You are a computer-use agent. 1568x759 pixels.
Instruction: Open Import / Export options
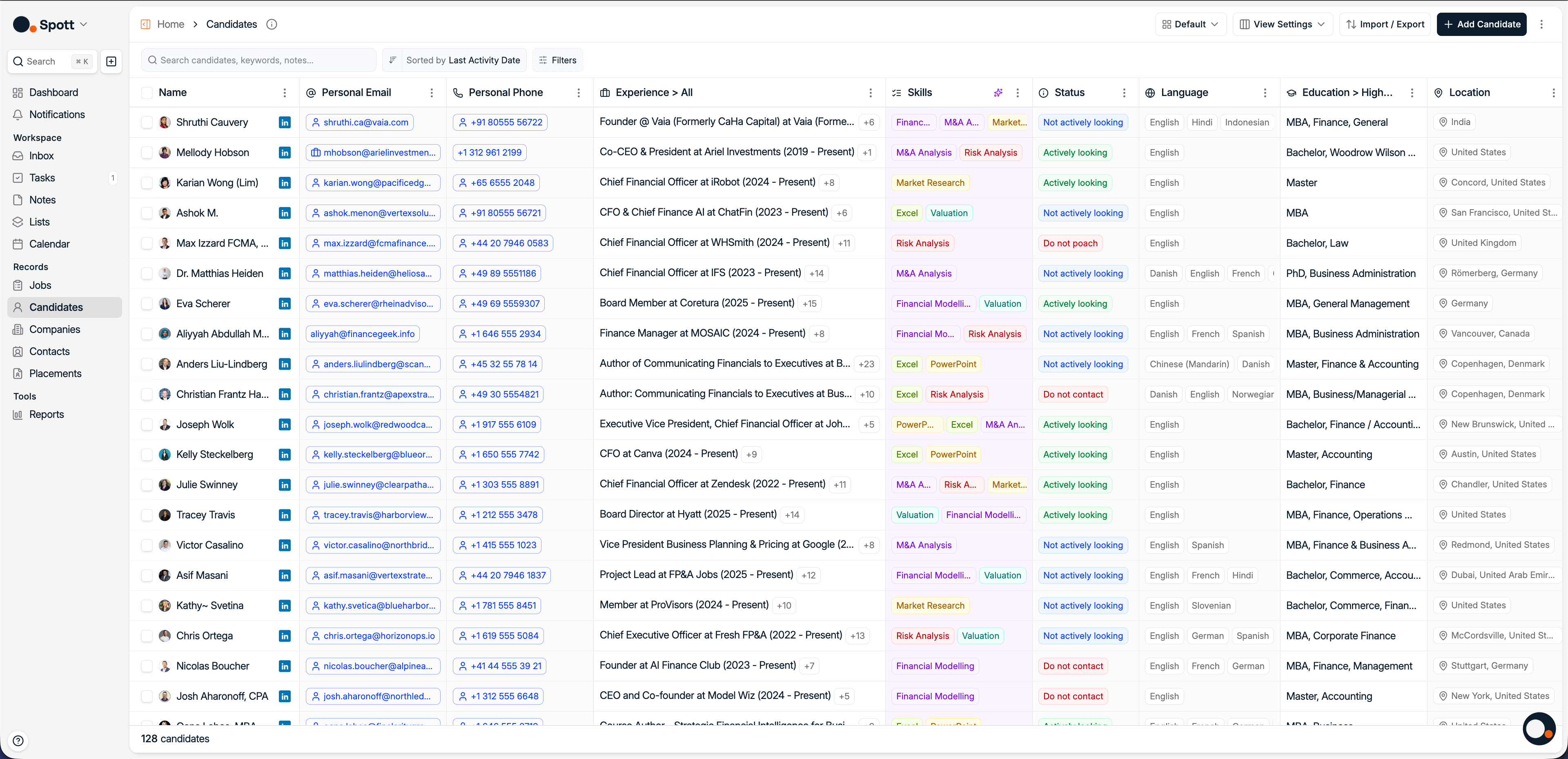[x=1384, y=24]
